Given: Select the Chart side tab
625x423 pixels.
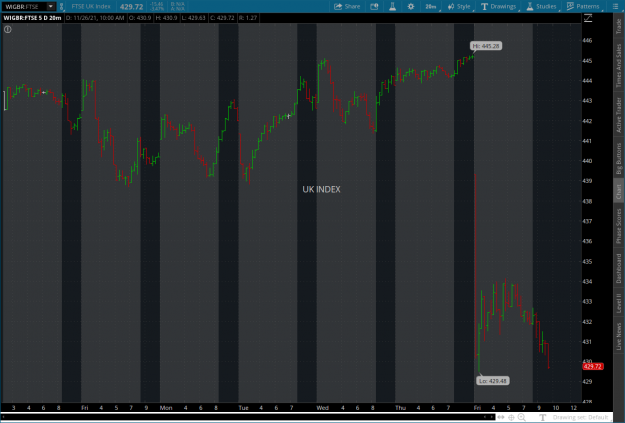Looking at the screenshot, I should (x=619, y=191).
